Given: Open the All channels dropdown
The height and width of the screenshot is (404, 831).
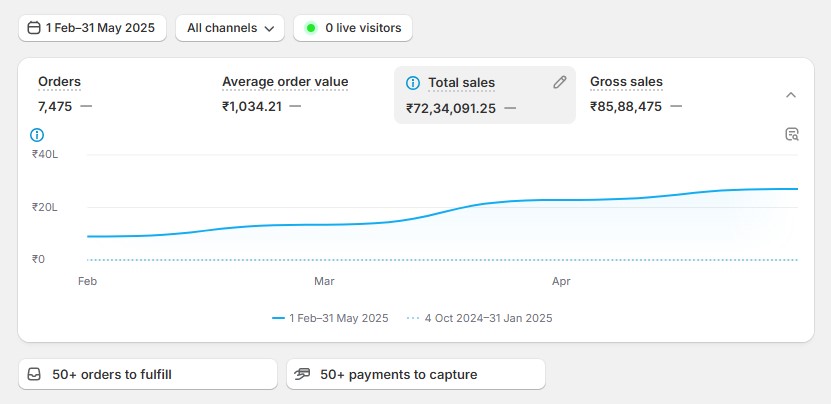Looking at the screenshot, I should pyautogui.click(x=229, y=28).
